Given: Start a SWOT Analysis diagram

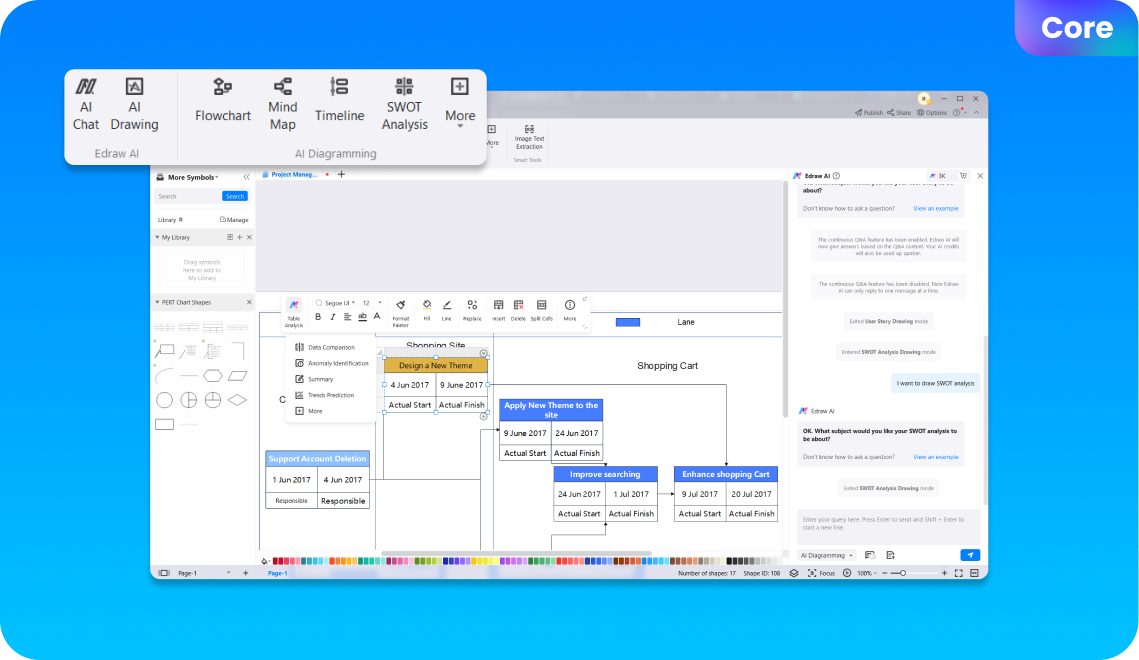Looking at the screenshot, I should (x=405, y=105).
